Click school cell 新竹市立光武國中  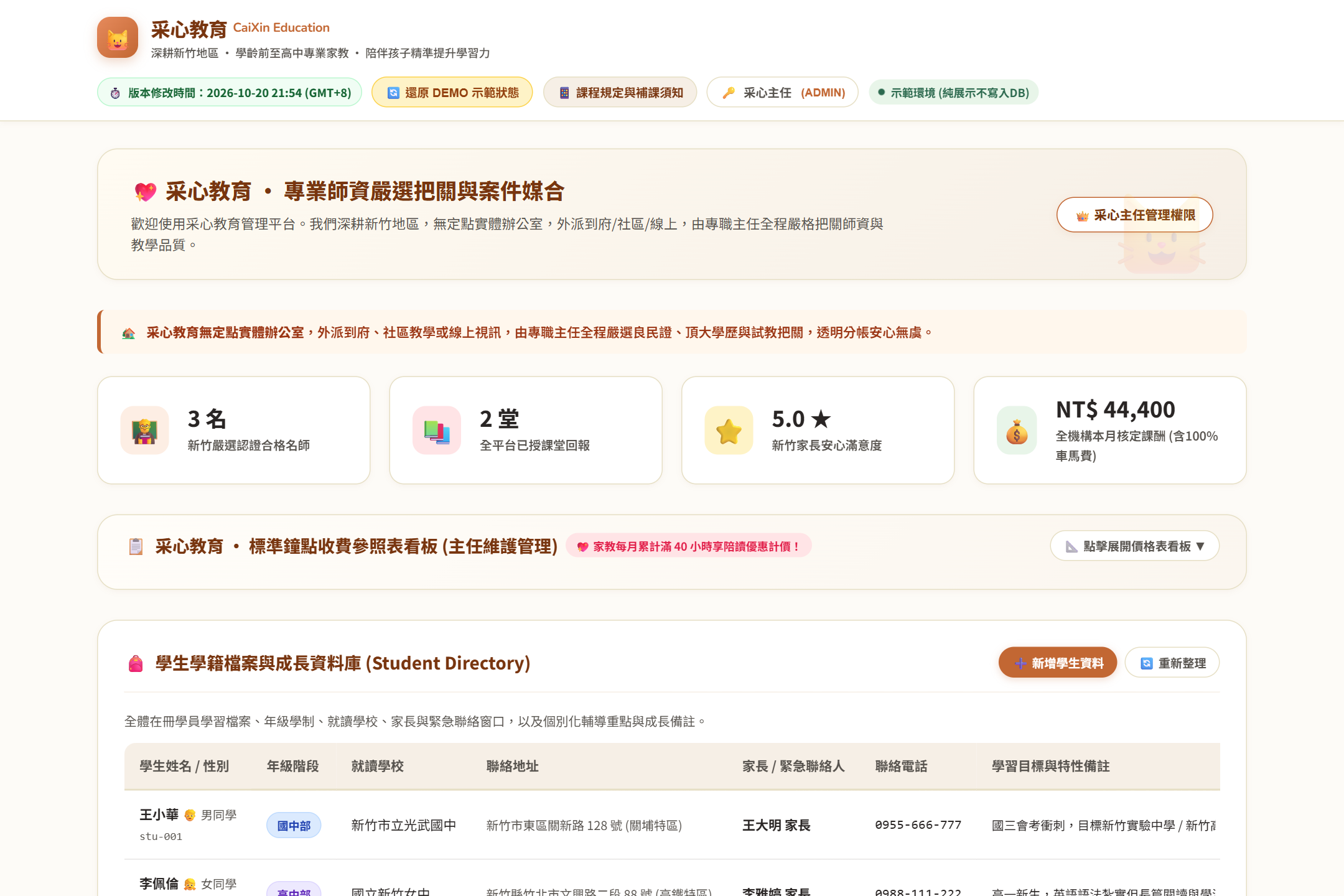(x=404, y=825)
